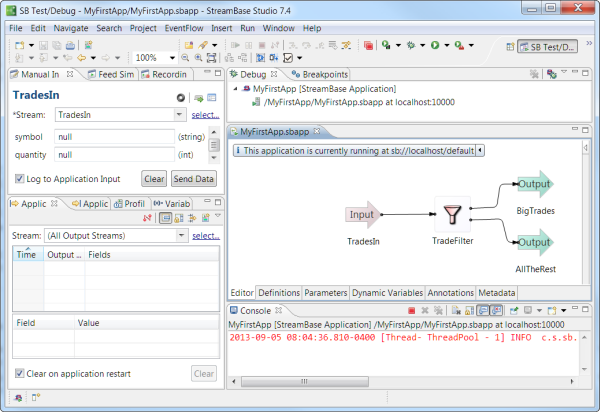
Task: Click the red stop icon in main toolbar
Action: (x=369, y=46)
